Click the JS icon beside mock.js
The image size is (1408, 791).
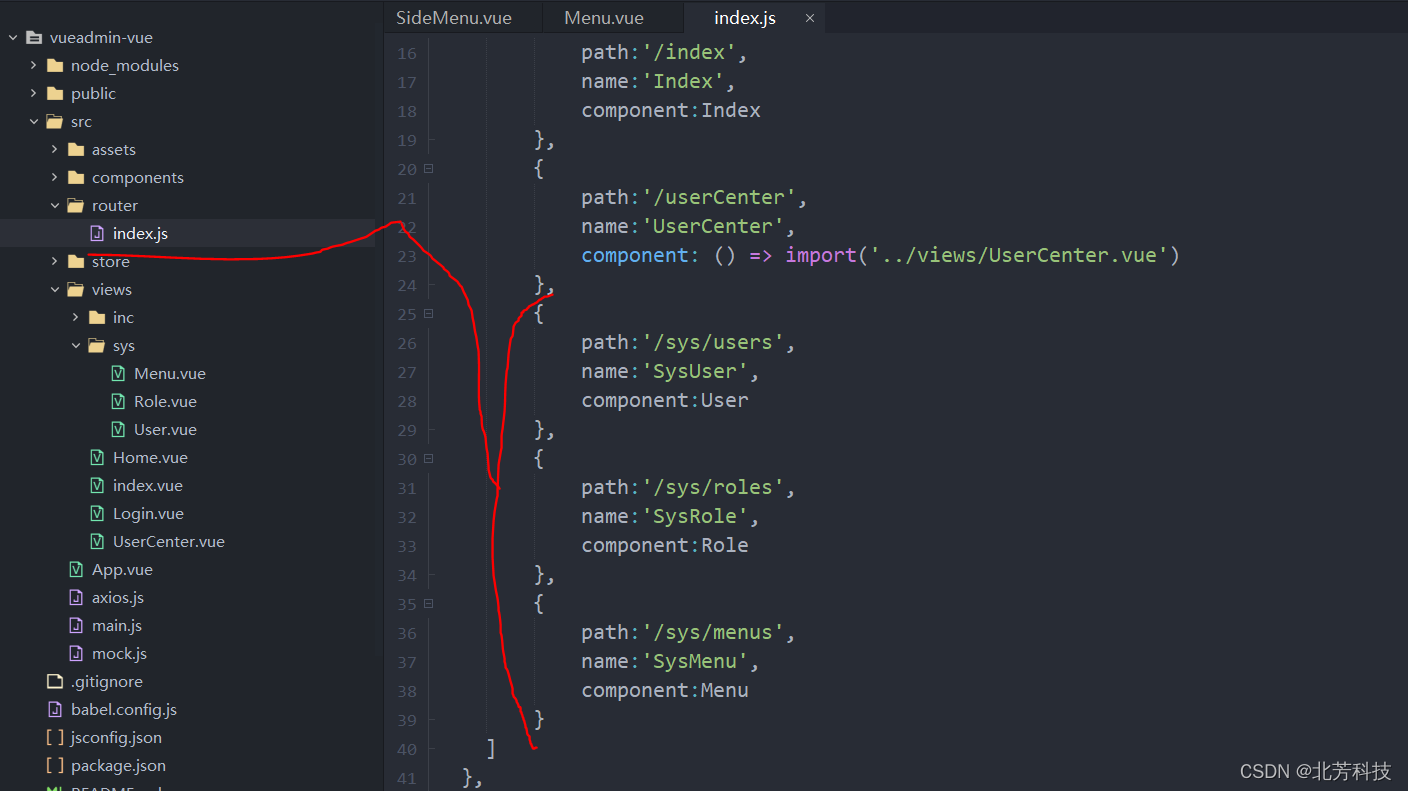point(76,654)
